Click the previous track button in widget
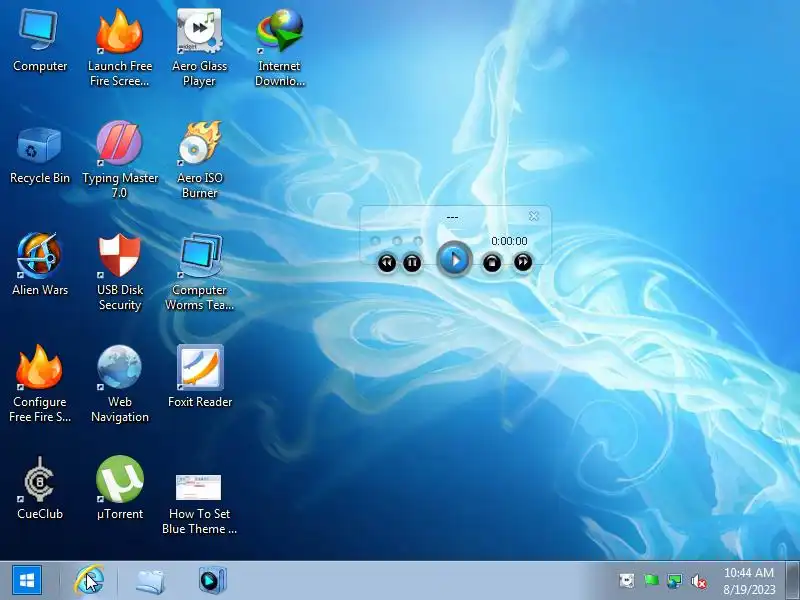Image resolution: width=800 pixels, height=600 pixels. tap(387, 263)
